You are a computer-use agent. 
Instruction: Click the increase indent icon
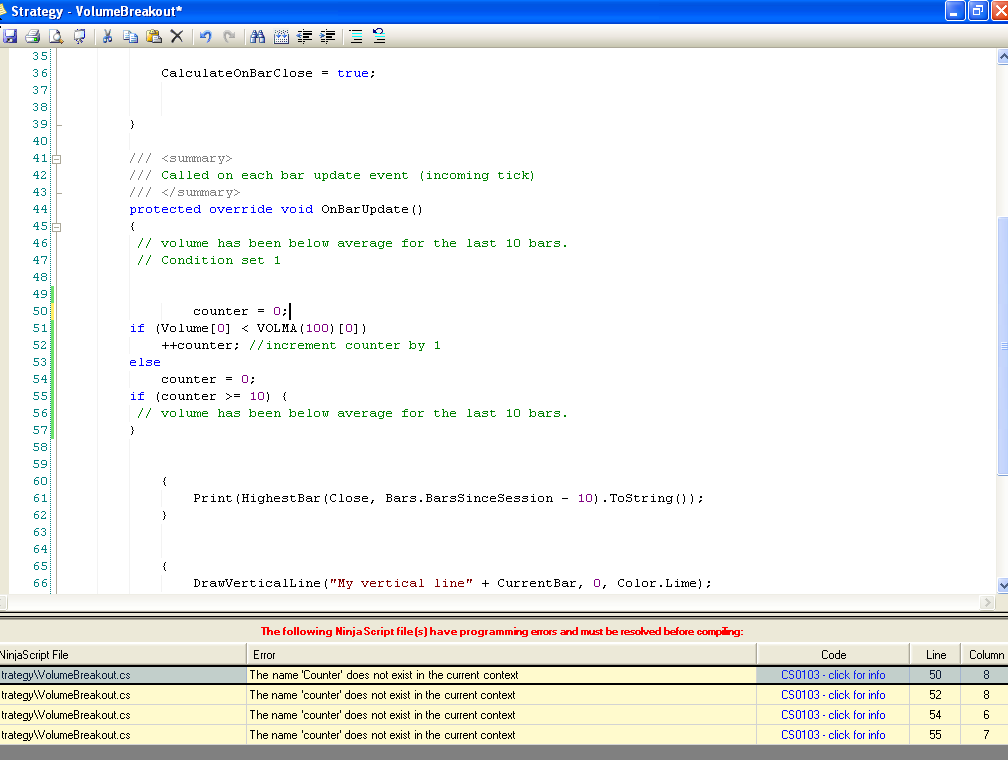tap(328, 36)
